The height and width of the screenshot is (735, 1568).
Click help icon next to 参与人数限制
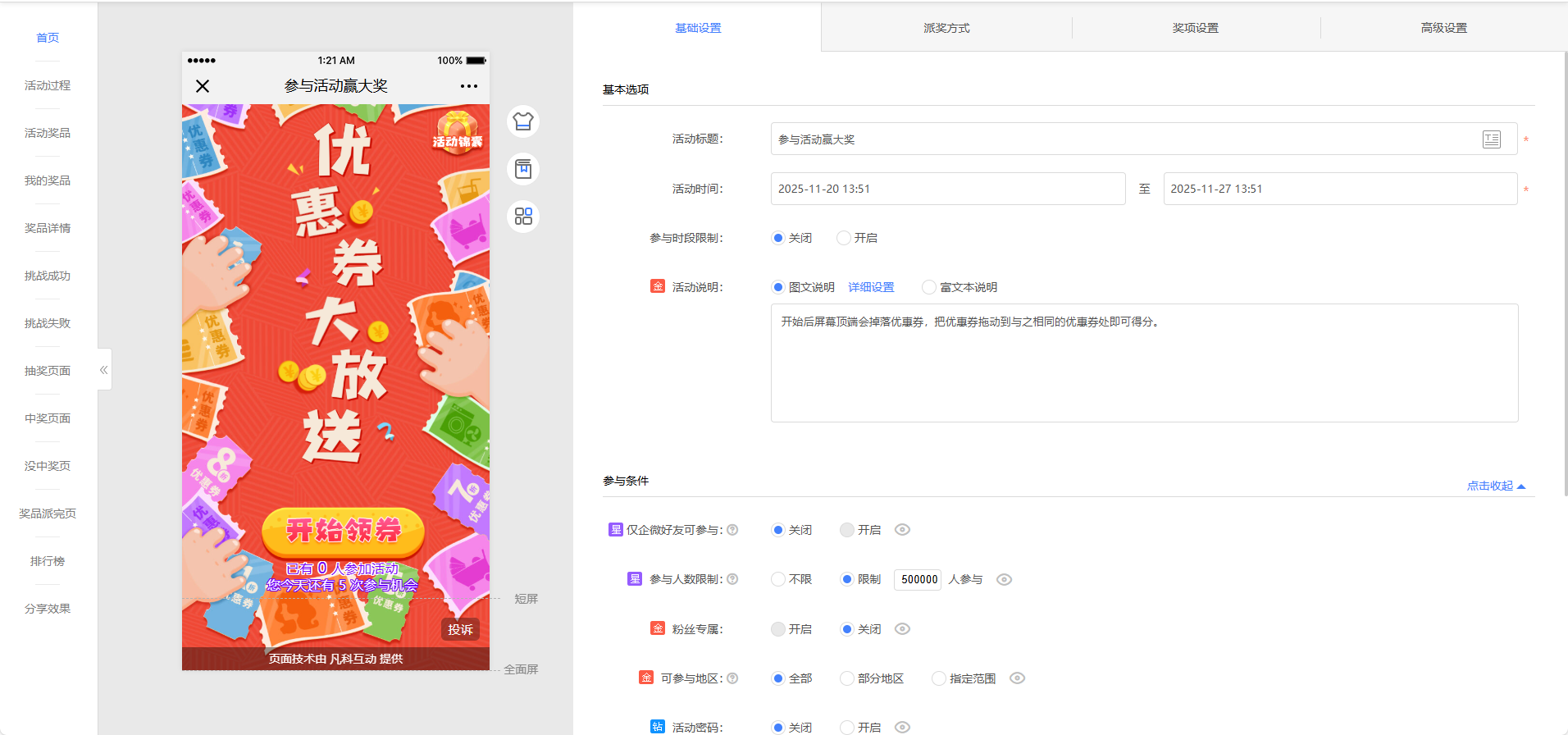tap(732, 579)
